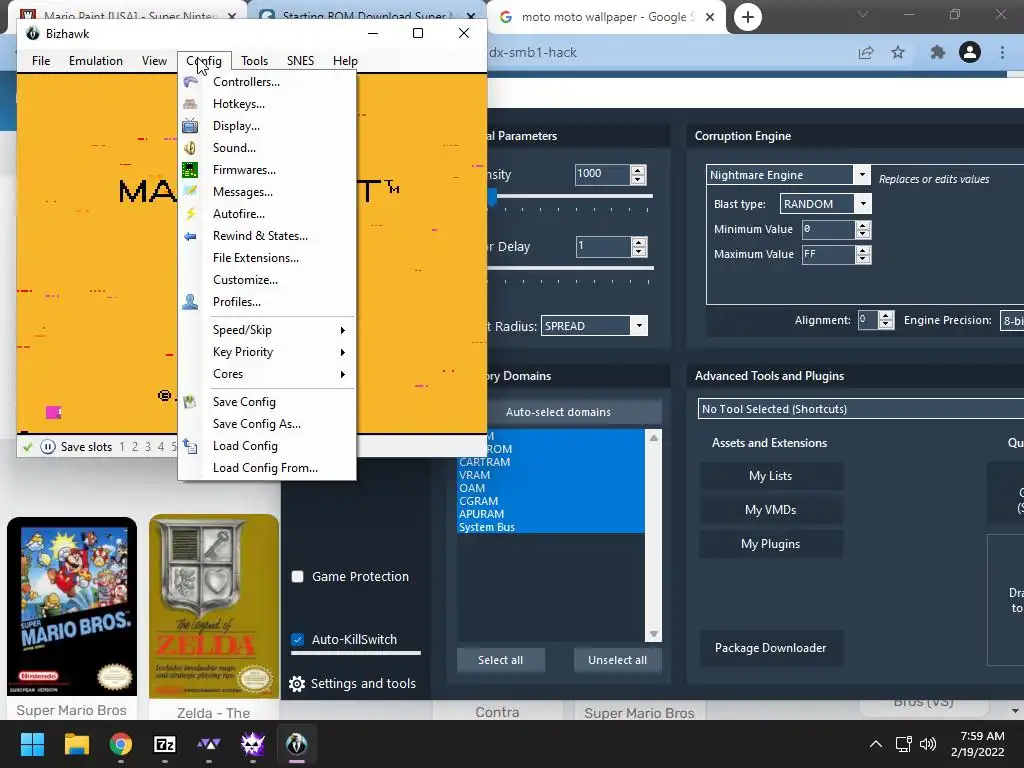Screen dimensions: 1024x768
Task: Increment the Error Delay value stepper
Action: tap(639, 242)
